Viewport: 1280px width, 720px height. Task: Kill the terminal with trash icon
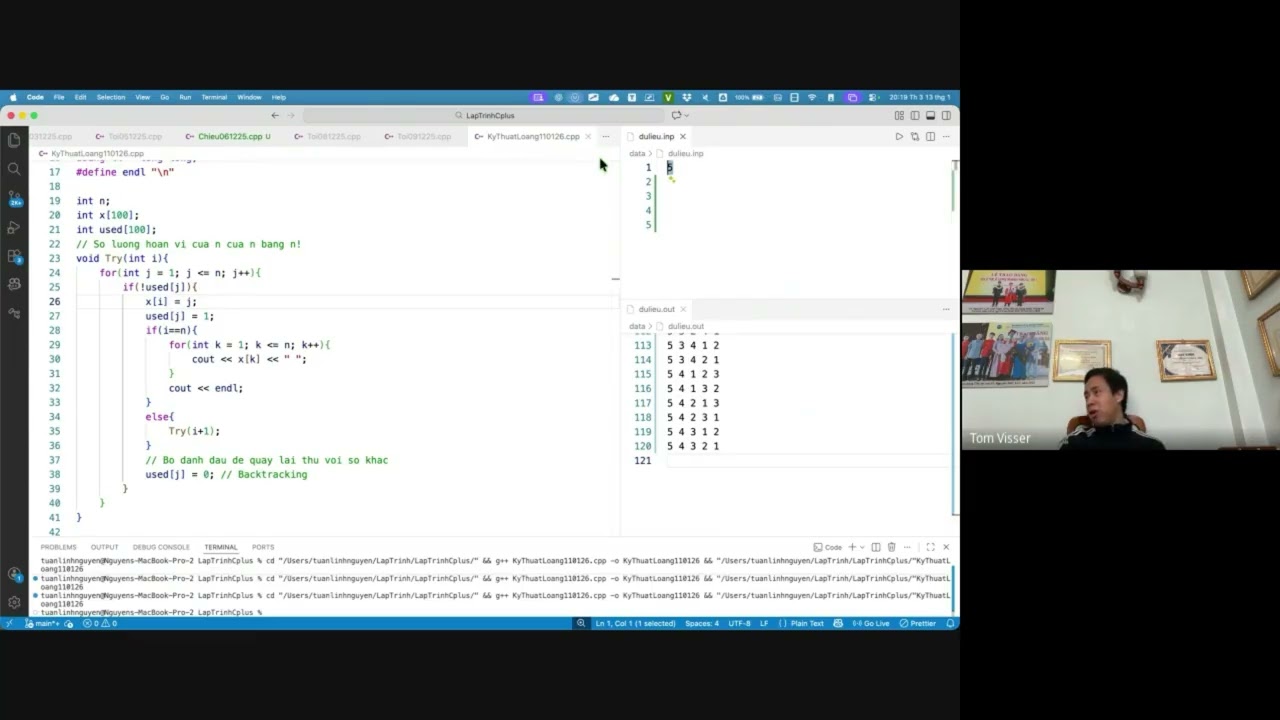point(892,547)
